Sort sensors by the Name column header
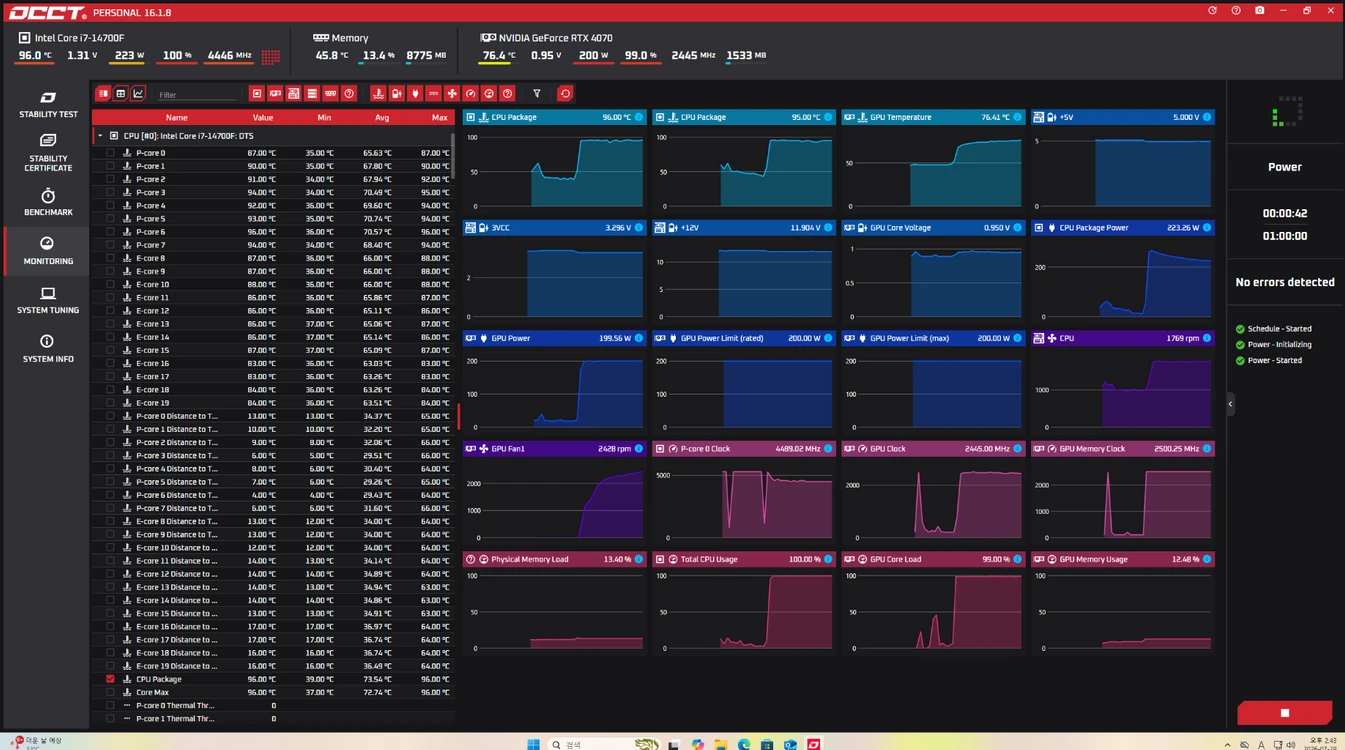 [177, 117]
